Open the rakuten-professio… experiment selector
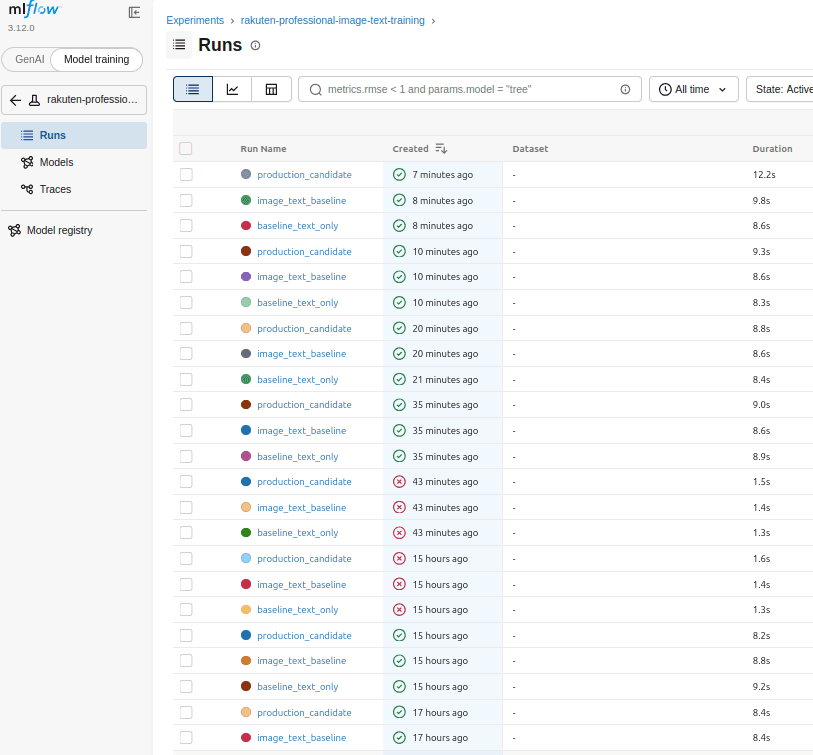The width and height of the screenshot is (813, 755). coord(74,100)
